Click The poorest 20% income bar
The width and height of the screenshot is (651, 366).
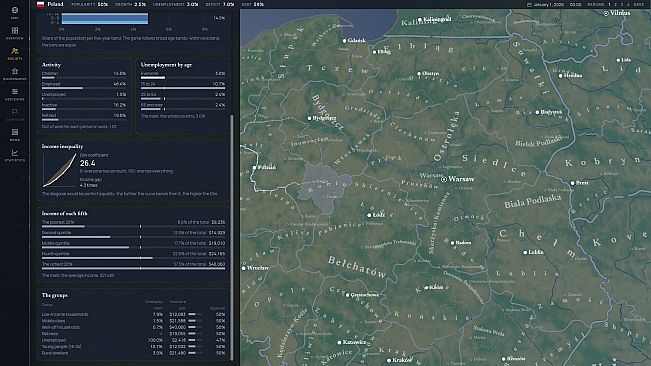tap(133, 227)
